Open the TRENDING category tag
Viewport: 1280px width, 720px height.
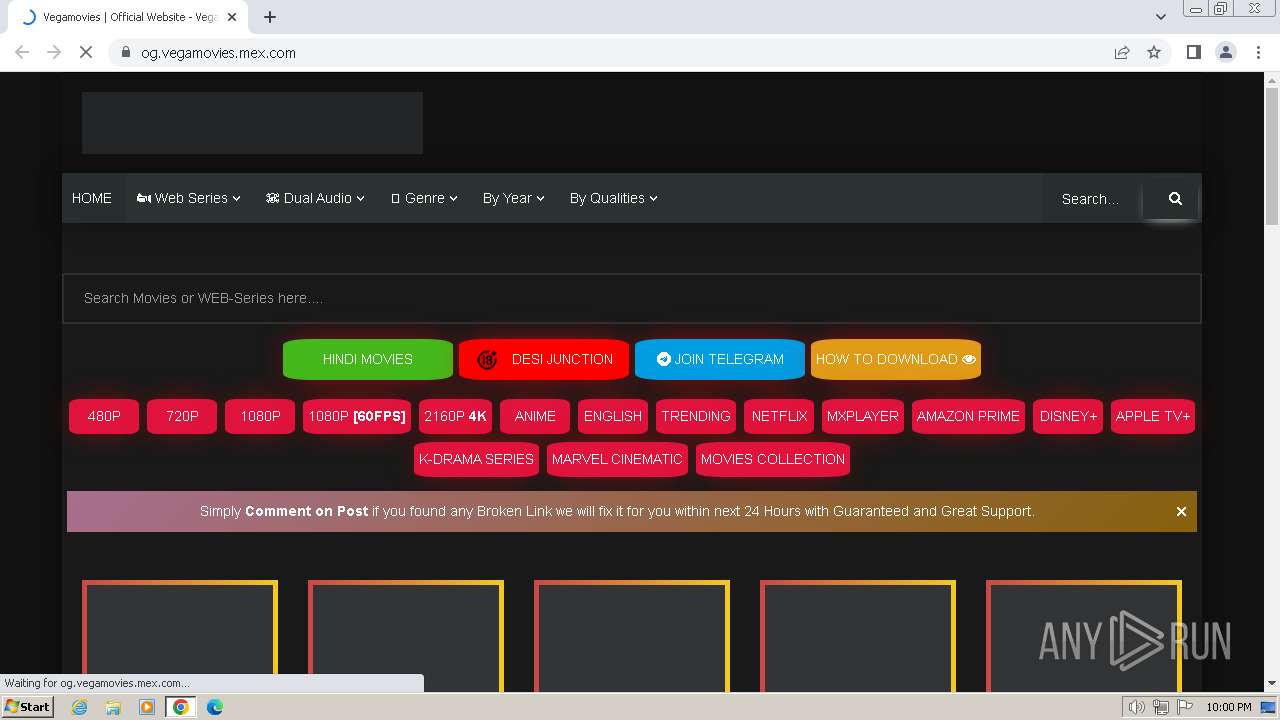(x=696, y=416)
